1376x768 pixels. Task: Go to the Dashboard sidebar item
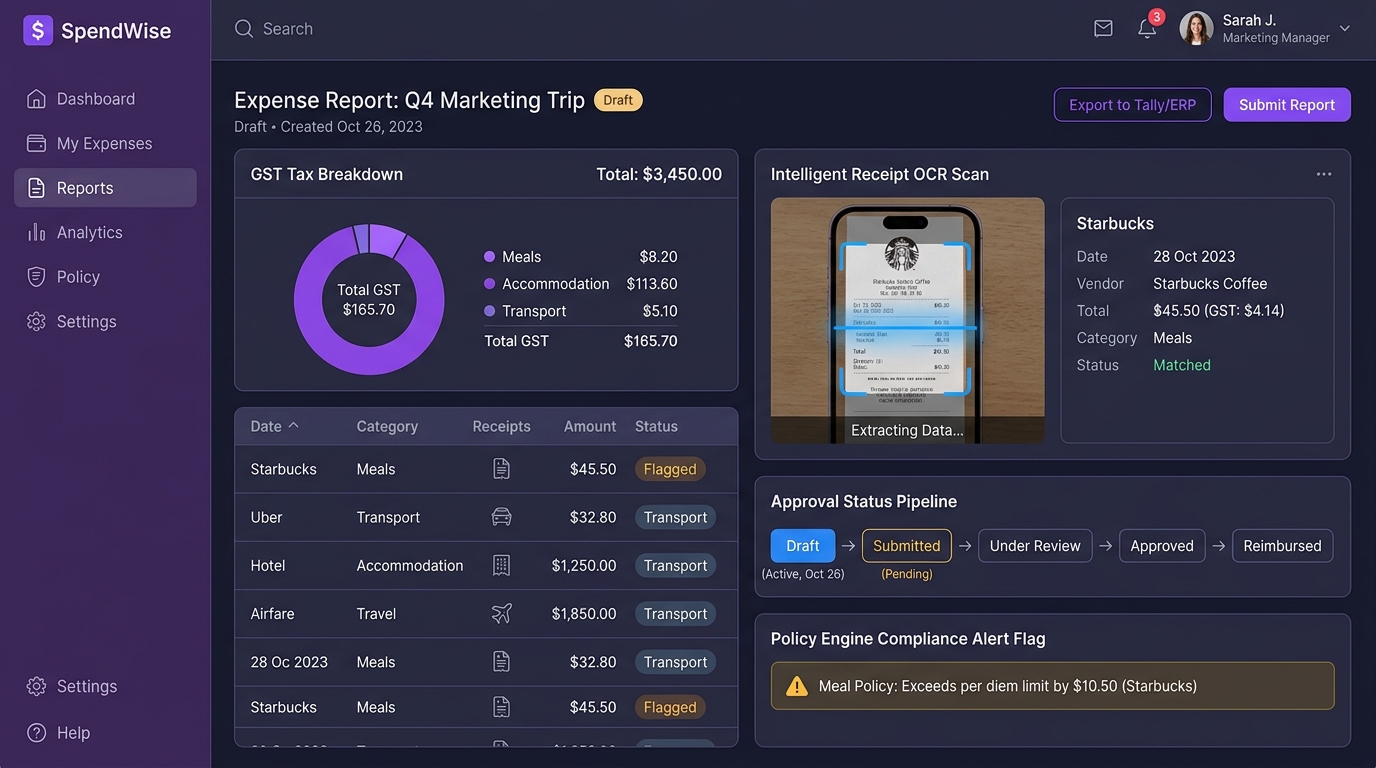(105, 99)
